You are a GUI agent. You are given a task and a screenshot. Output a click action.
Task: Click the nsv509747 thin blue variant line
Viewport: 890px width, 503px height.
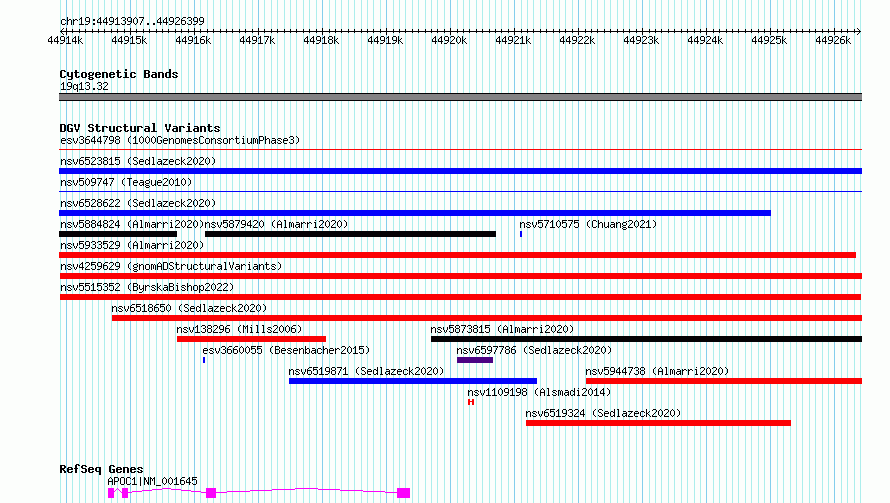[x=460, y=192]
